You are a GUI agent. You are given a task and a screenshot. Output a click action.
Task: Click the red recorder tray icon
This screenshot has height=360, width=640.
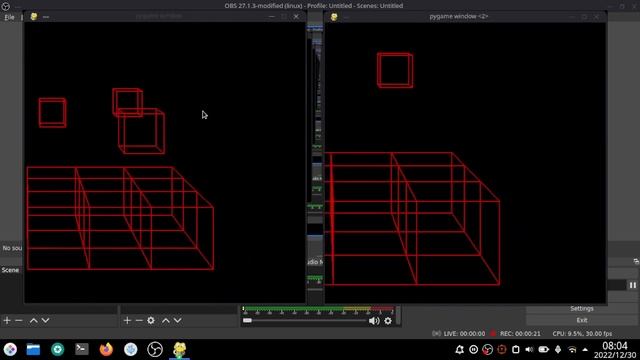(x=502, y=349)
